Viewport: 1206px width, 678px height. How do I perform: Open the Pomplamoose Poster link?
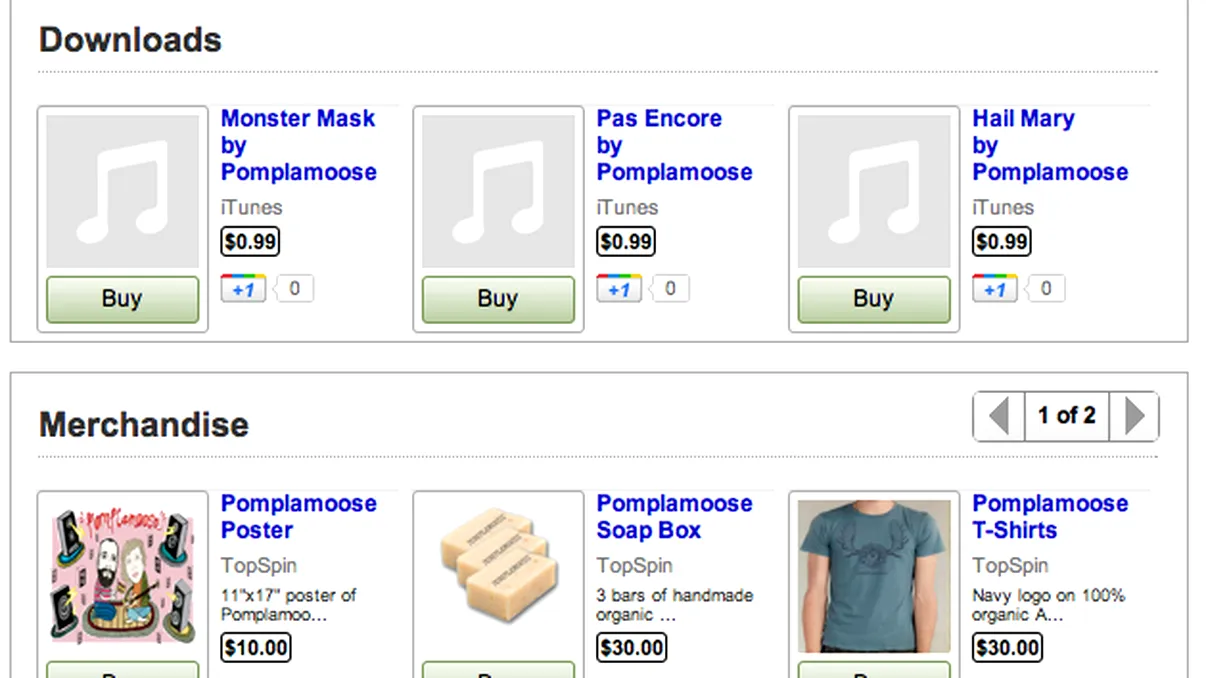[298, 516]
